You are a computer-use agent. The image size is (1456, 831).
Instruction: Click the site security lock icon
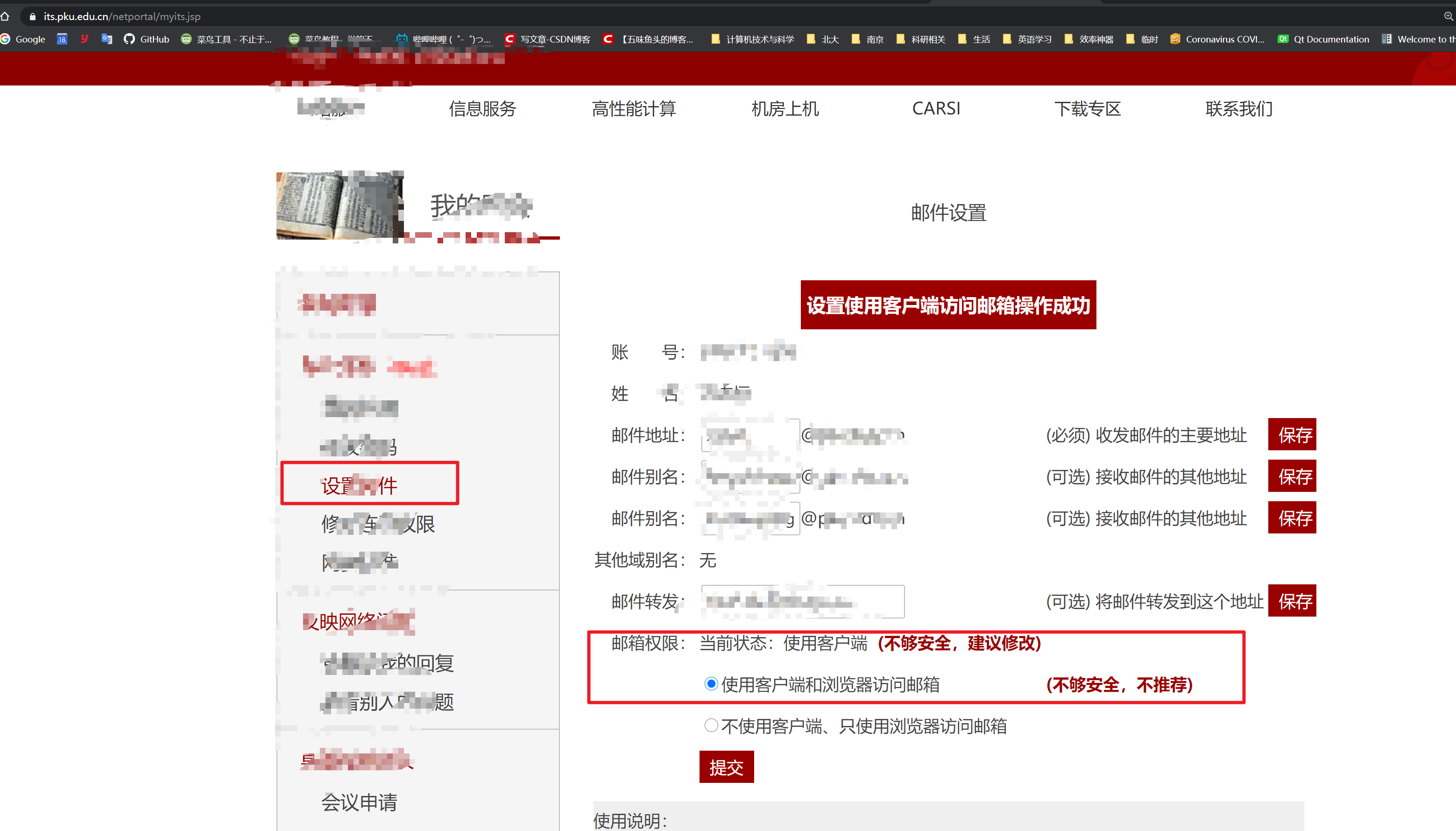click(33, 16)
